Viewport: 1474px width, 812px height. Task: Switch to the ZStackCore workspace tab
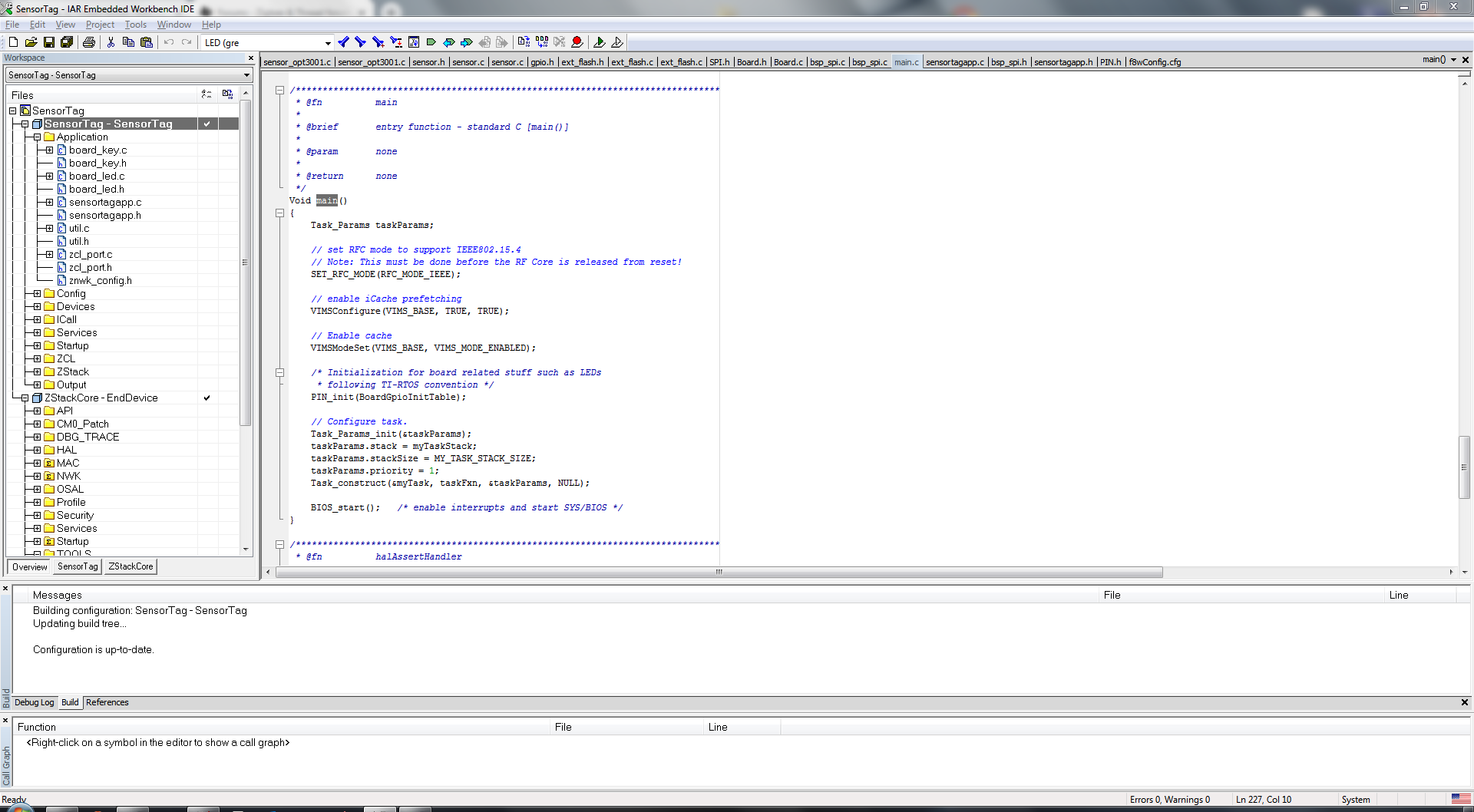(x=131, y=566)
